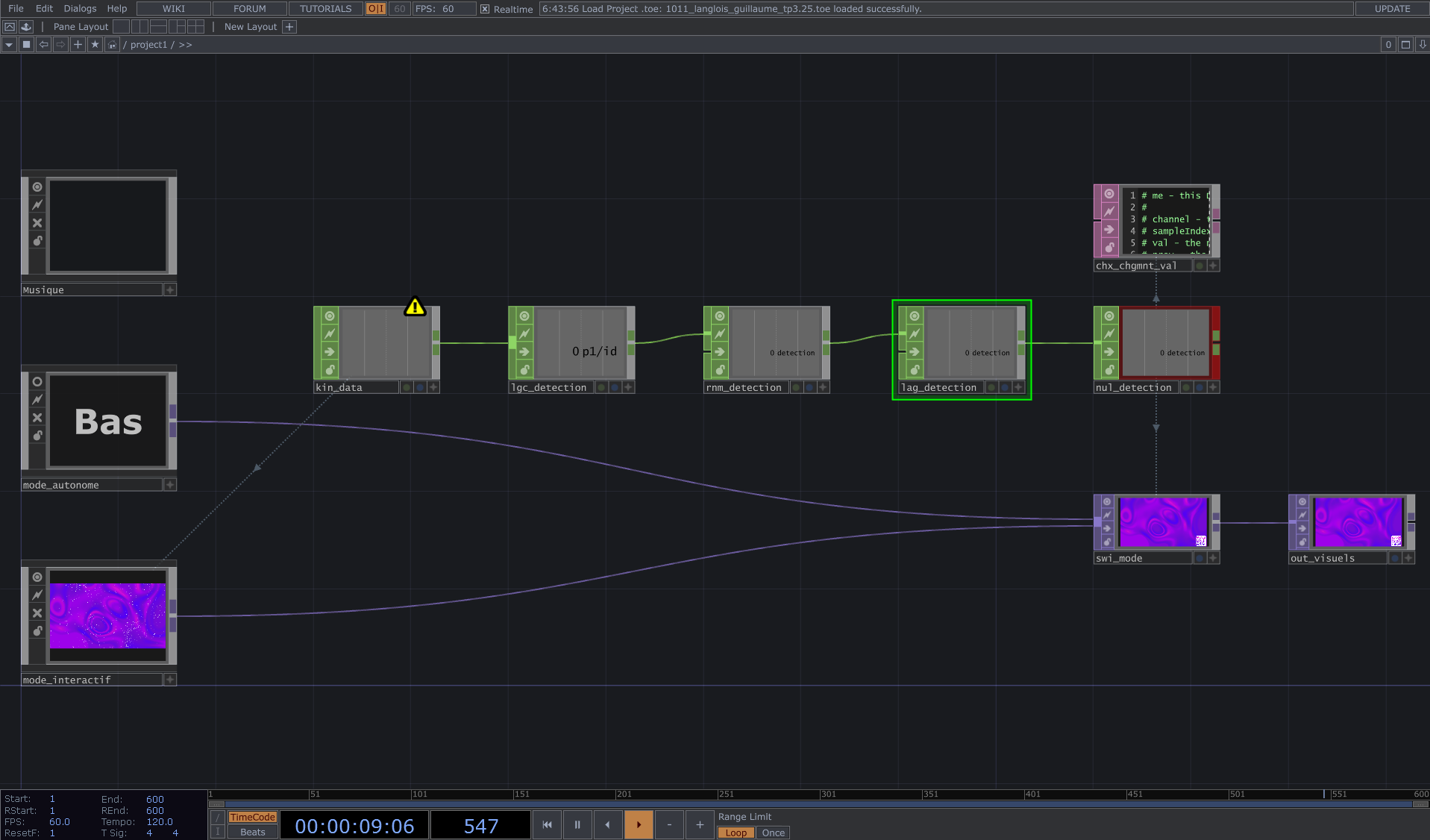This screenshot has height=840, width=1430.
Task: Click the home network icon in path bar
Action: [x=112, y=45]
